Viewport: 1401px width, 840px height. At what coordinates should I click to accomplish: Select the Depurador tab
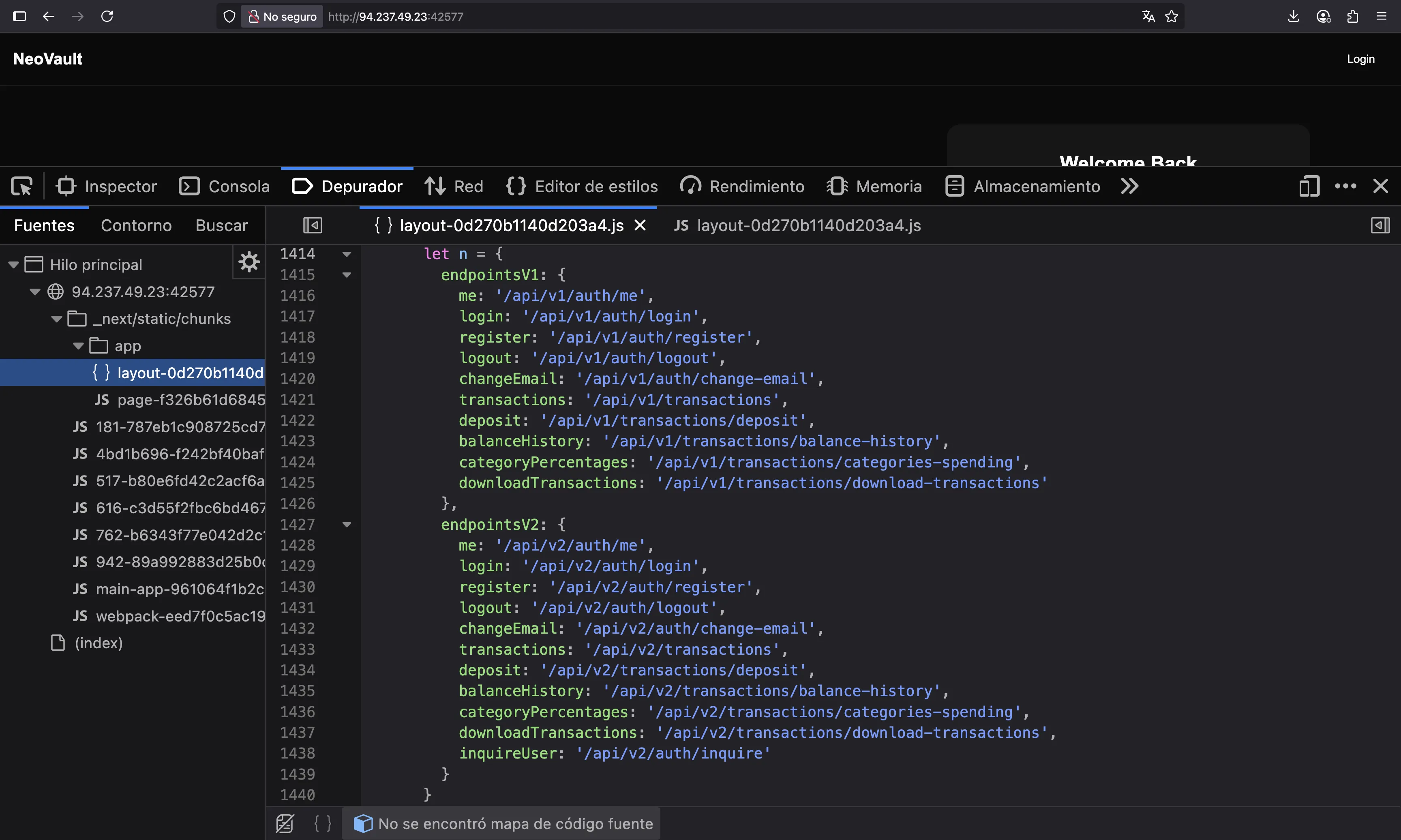347,186
